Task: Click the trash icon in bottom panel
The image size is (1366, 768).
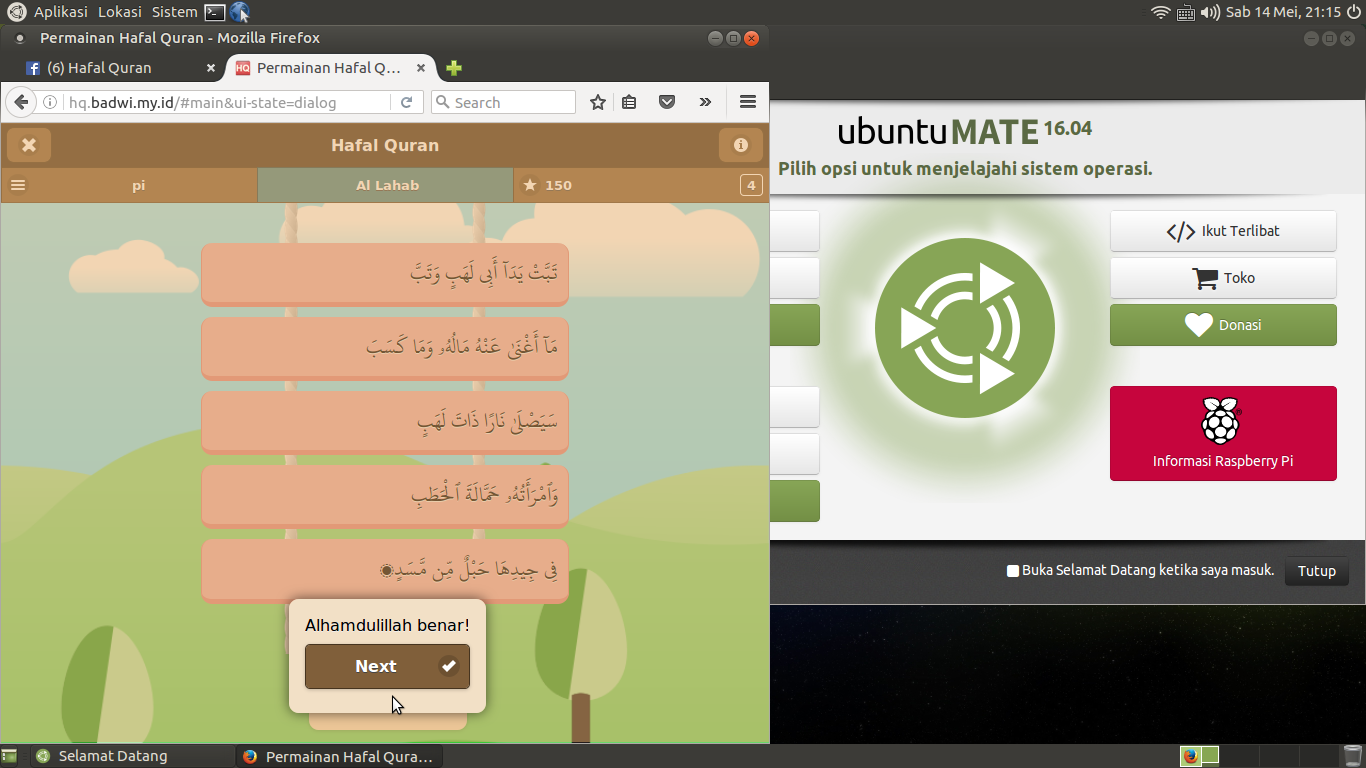Action: [x=1352, y=756]
